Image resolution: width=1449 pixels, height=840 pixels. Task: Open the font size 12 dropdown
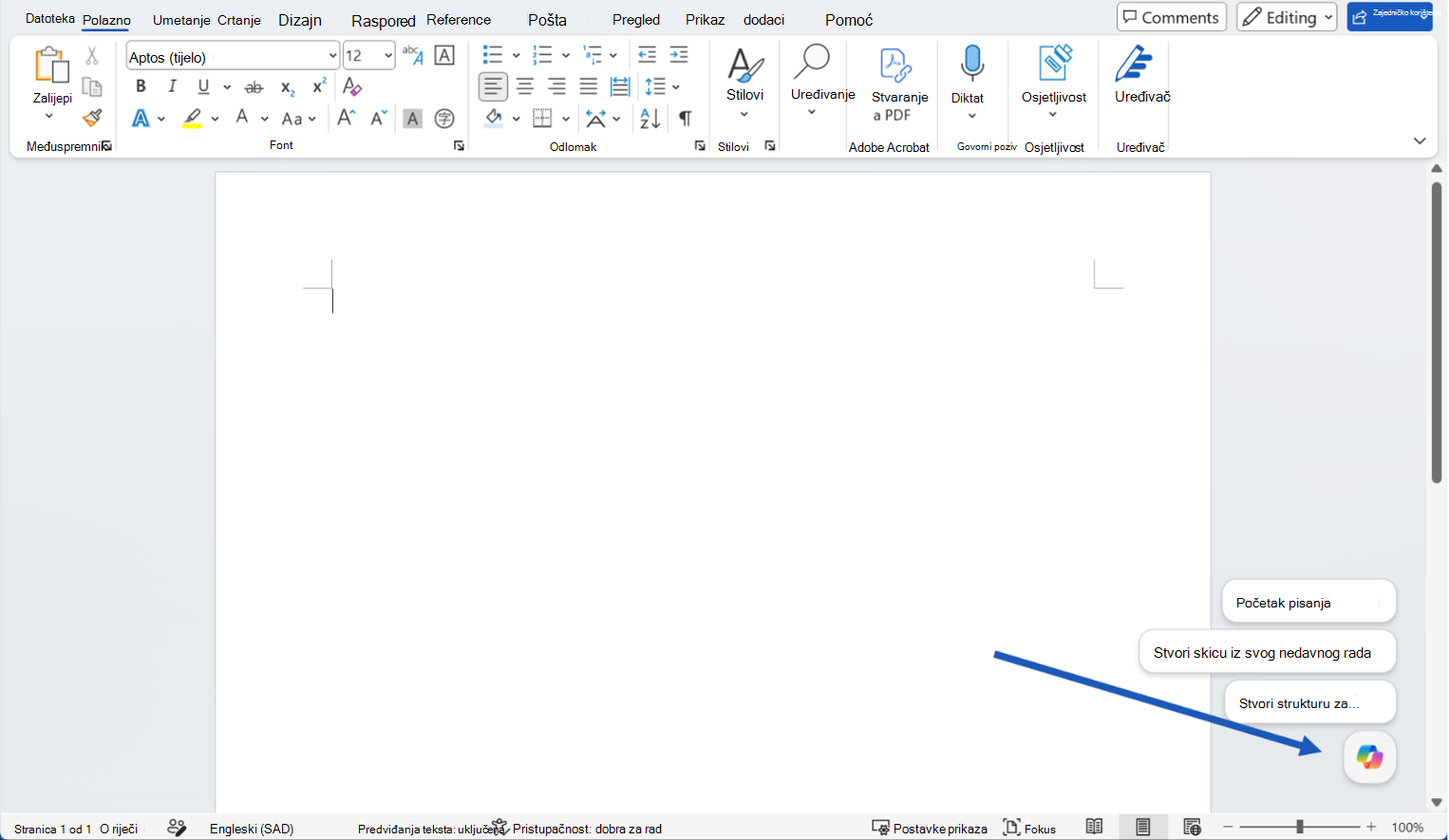(388, 56)
